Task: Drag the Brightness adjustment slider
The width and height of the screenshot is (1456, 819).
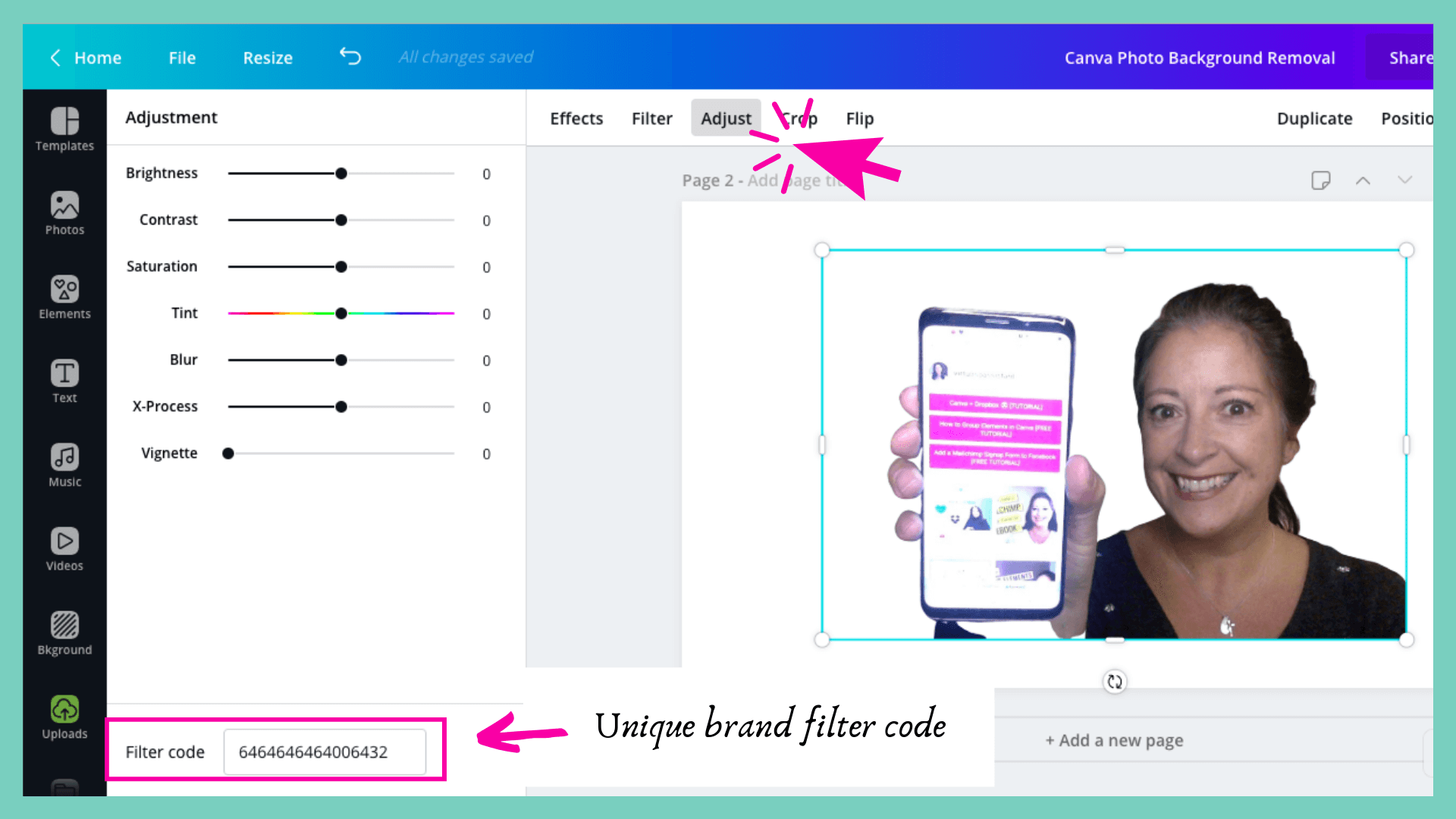Action: [340, 173]
